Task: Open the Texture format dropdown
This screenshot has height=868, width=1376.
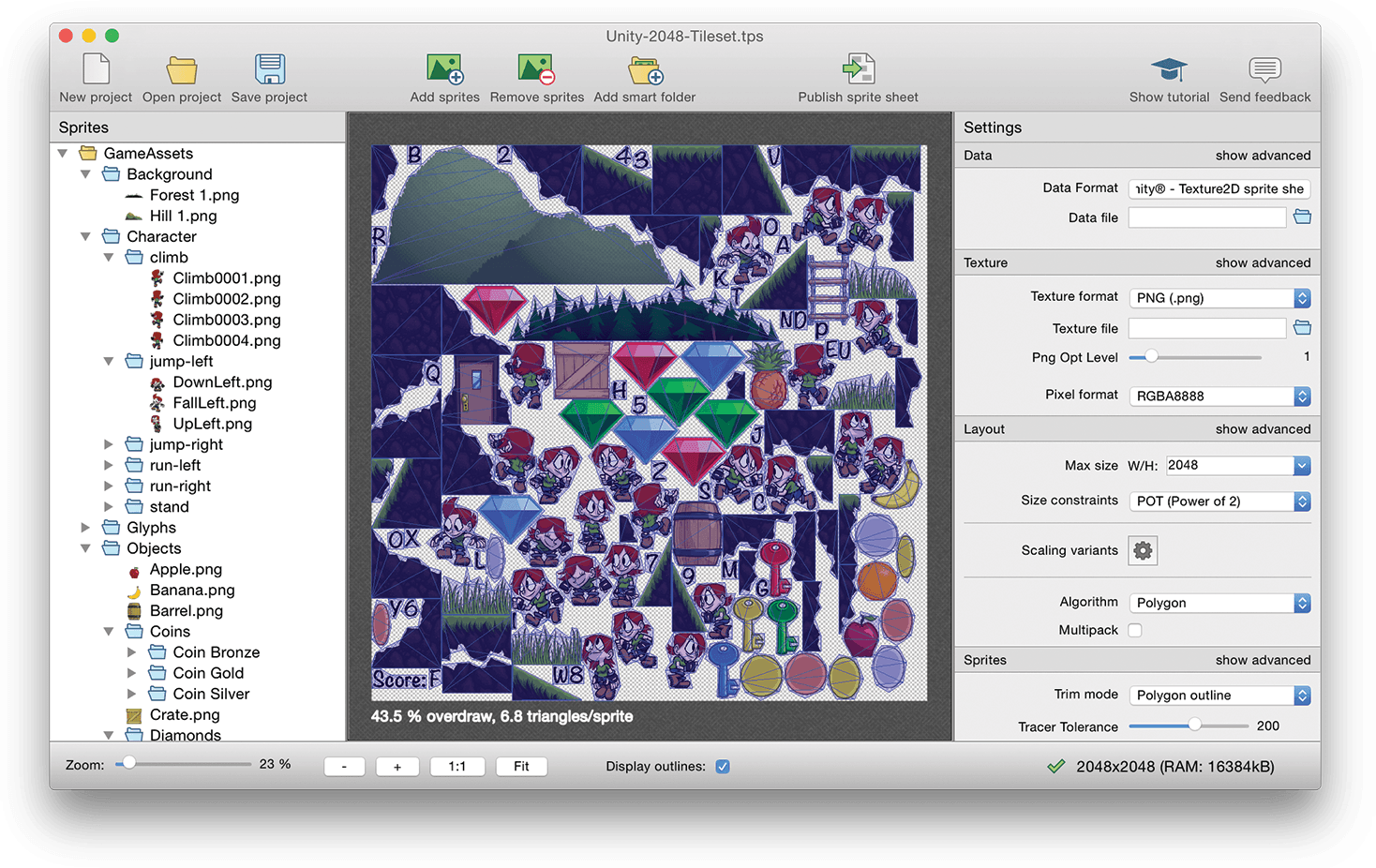Action: (1219, 297)
